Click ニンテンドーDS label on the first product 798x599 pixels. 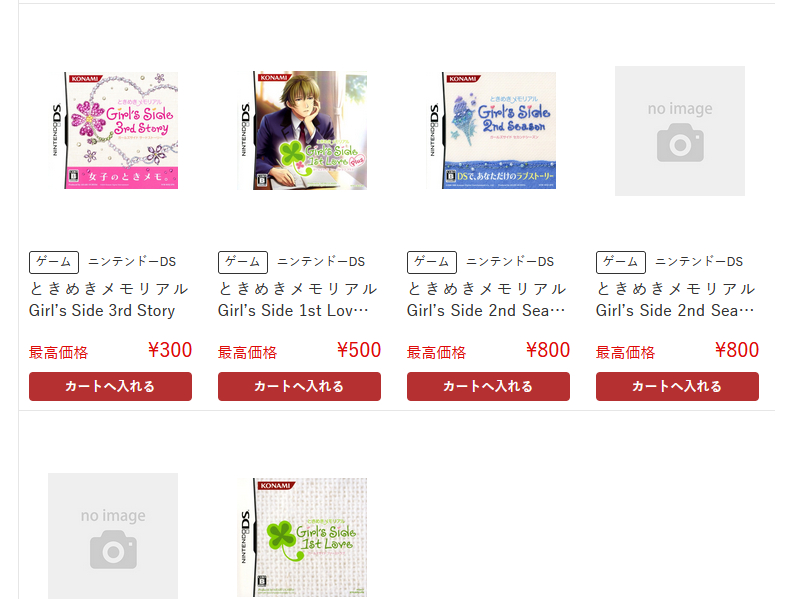point(132,262)
